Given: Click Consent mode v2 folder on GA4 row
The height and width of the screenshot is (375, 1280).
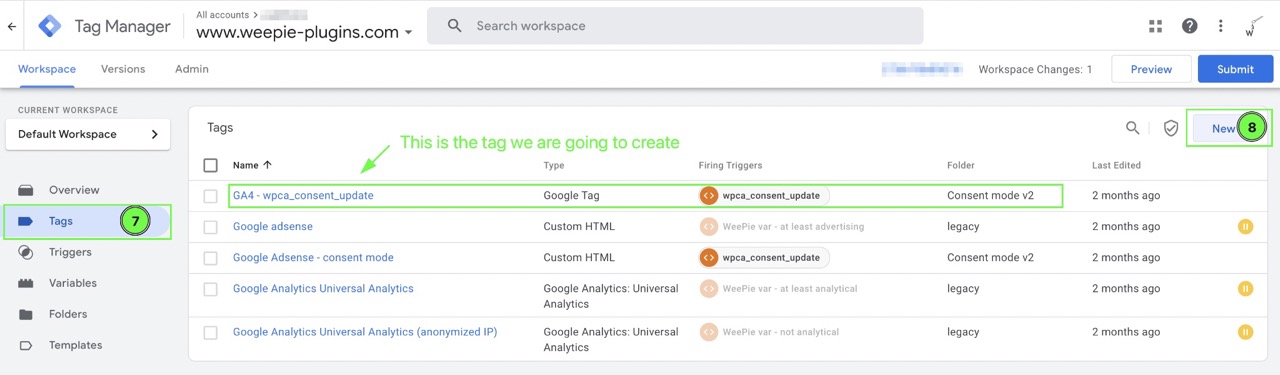Looking at the screenshot, I should coord(990,196).
